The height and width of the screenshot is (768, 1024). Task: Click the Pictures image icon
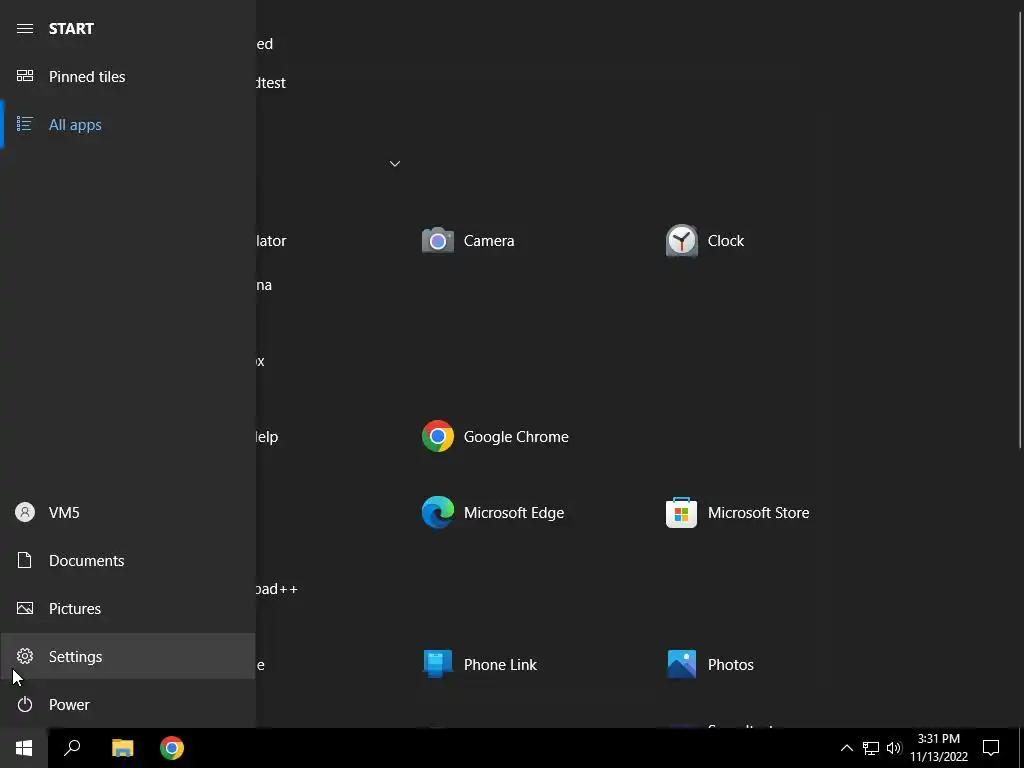(25, 608)
